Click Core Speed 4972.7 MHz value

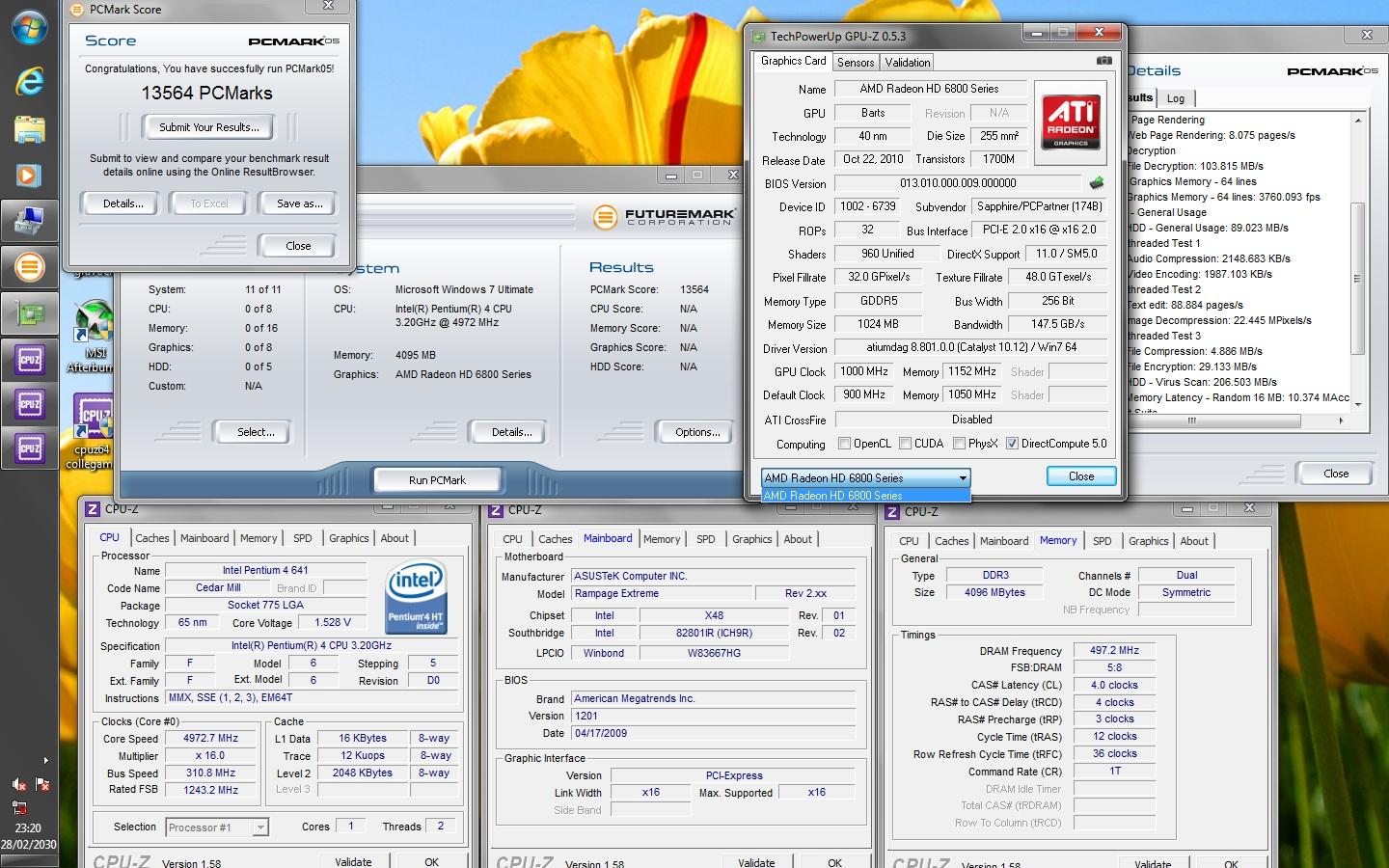tap(211, 738)
